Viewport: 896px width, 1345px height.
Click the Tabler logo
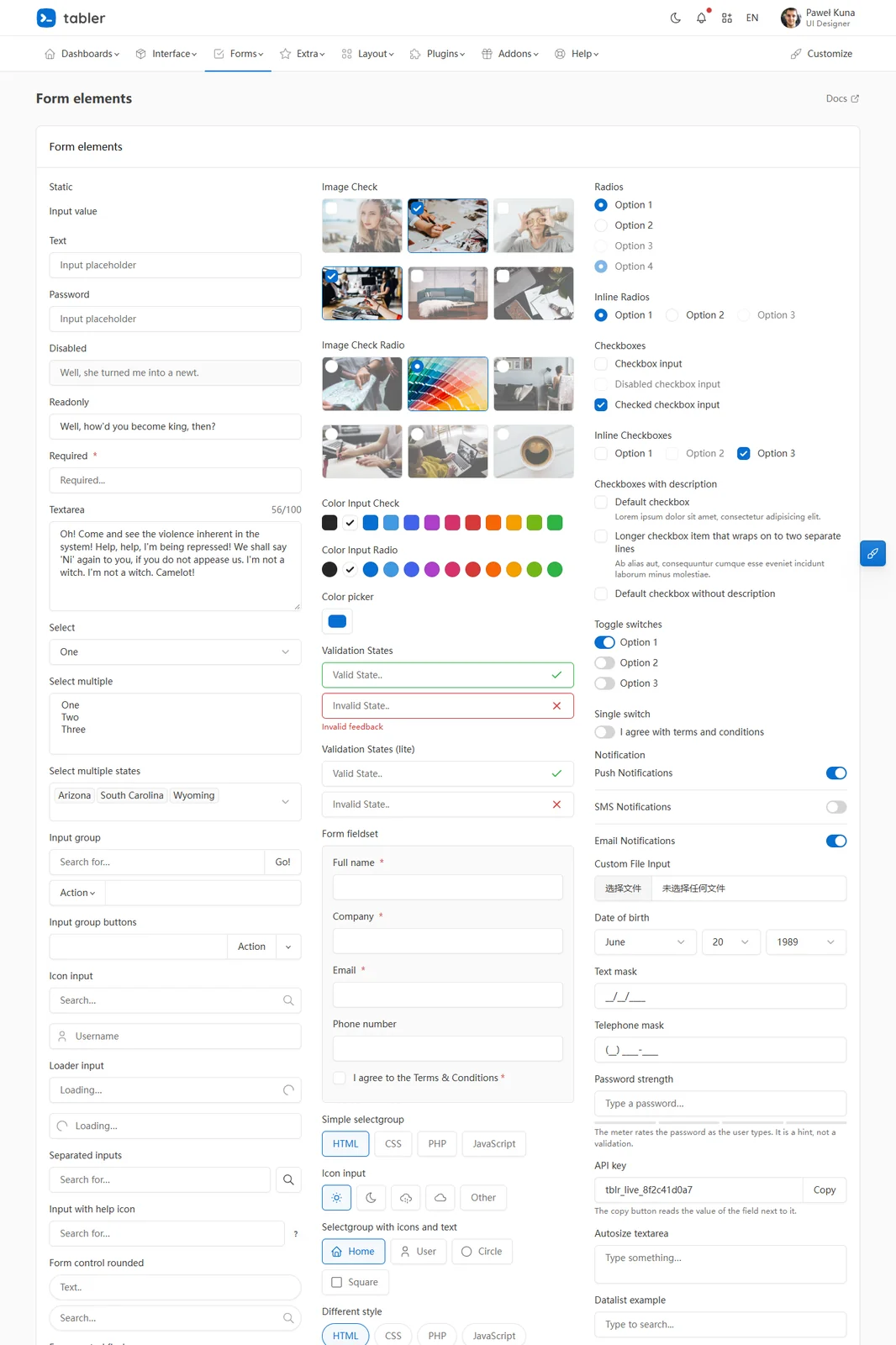[x=71, y=18]
